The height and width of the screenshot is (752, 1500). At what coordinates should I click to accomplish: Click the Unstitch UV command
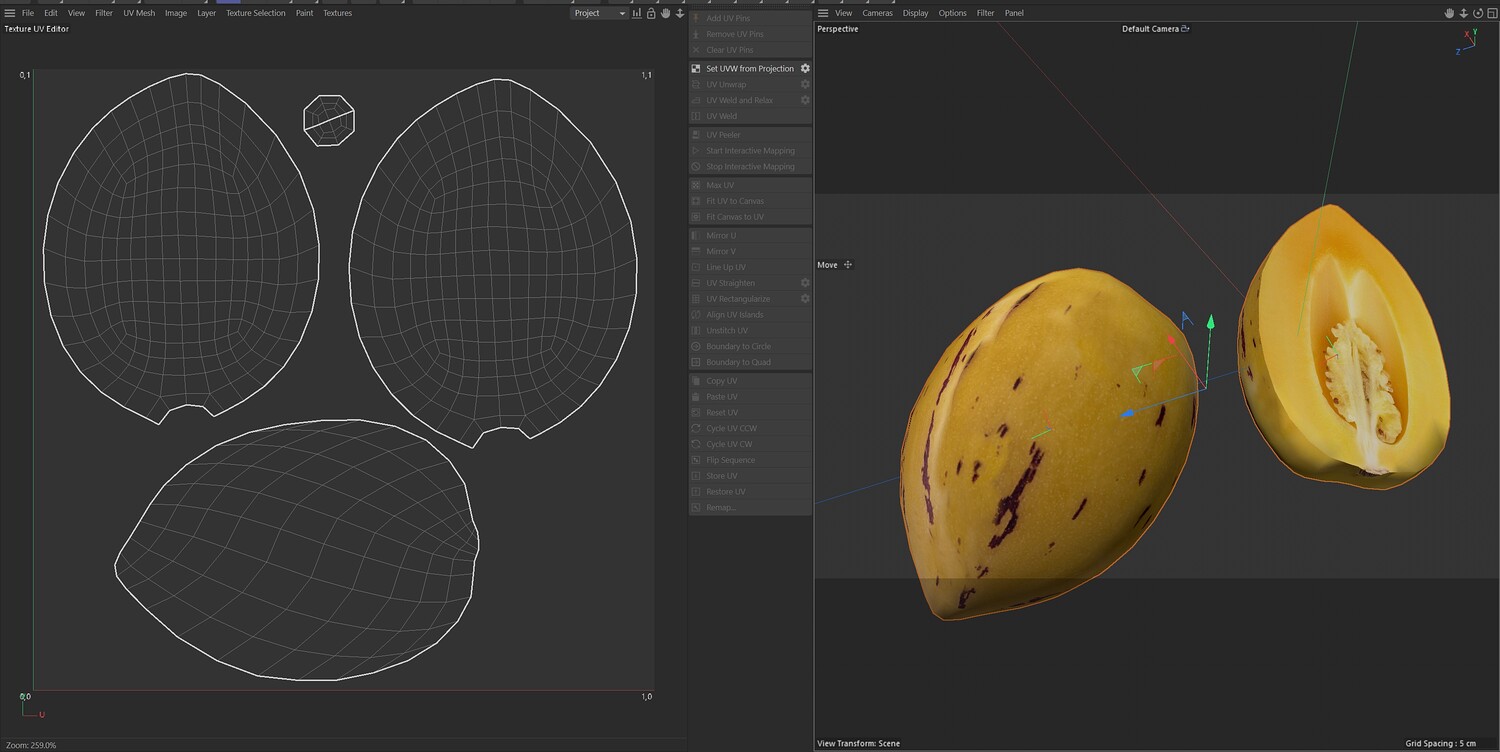click(x=750, y=330)
